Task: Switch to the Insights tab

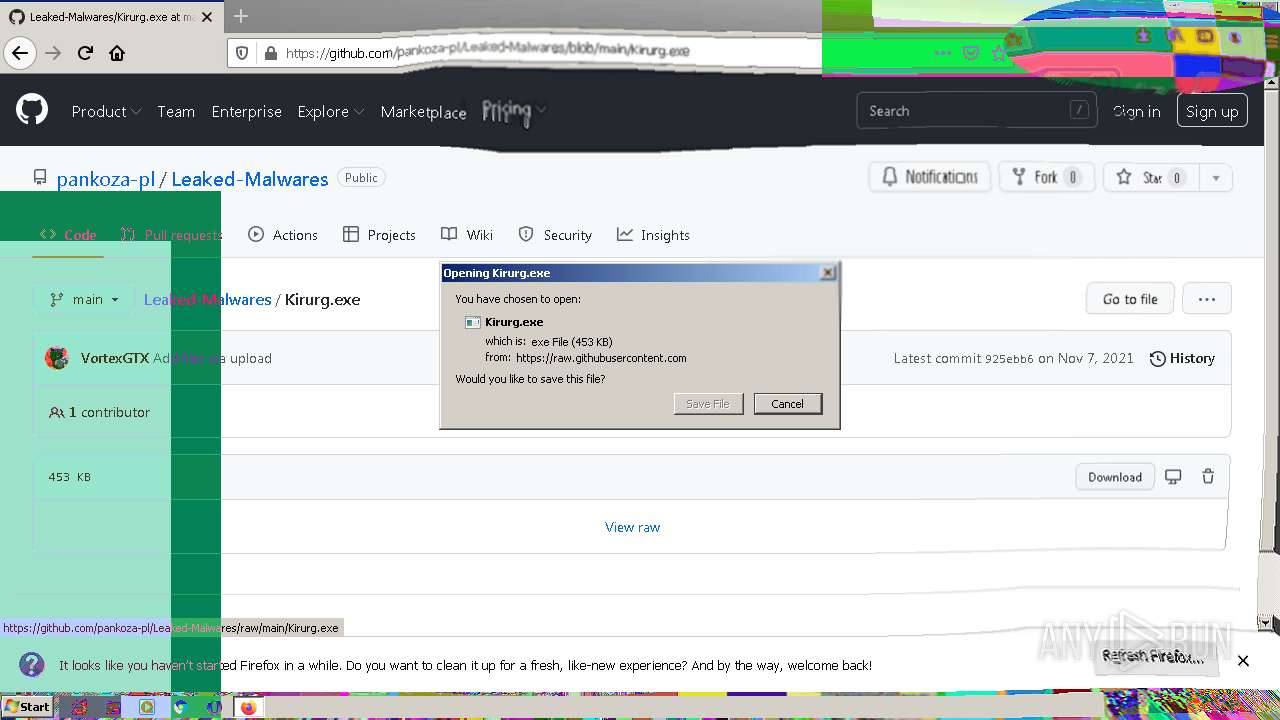Action: [653, 235]
